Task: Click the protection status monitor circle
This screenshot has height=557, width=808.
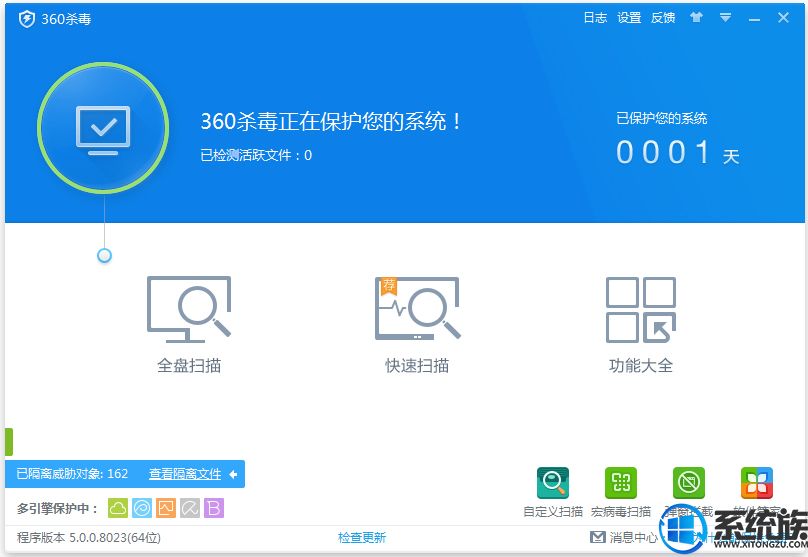Action: [x=103, y=127]
